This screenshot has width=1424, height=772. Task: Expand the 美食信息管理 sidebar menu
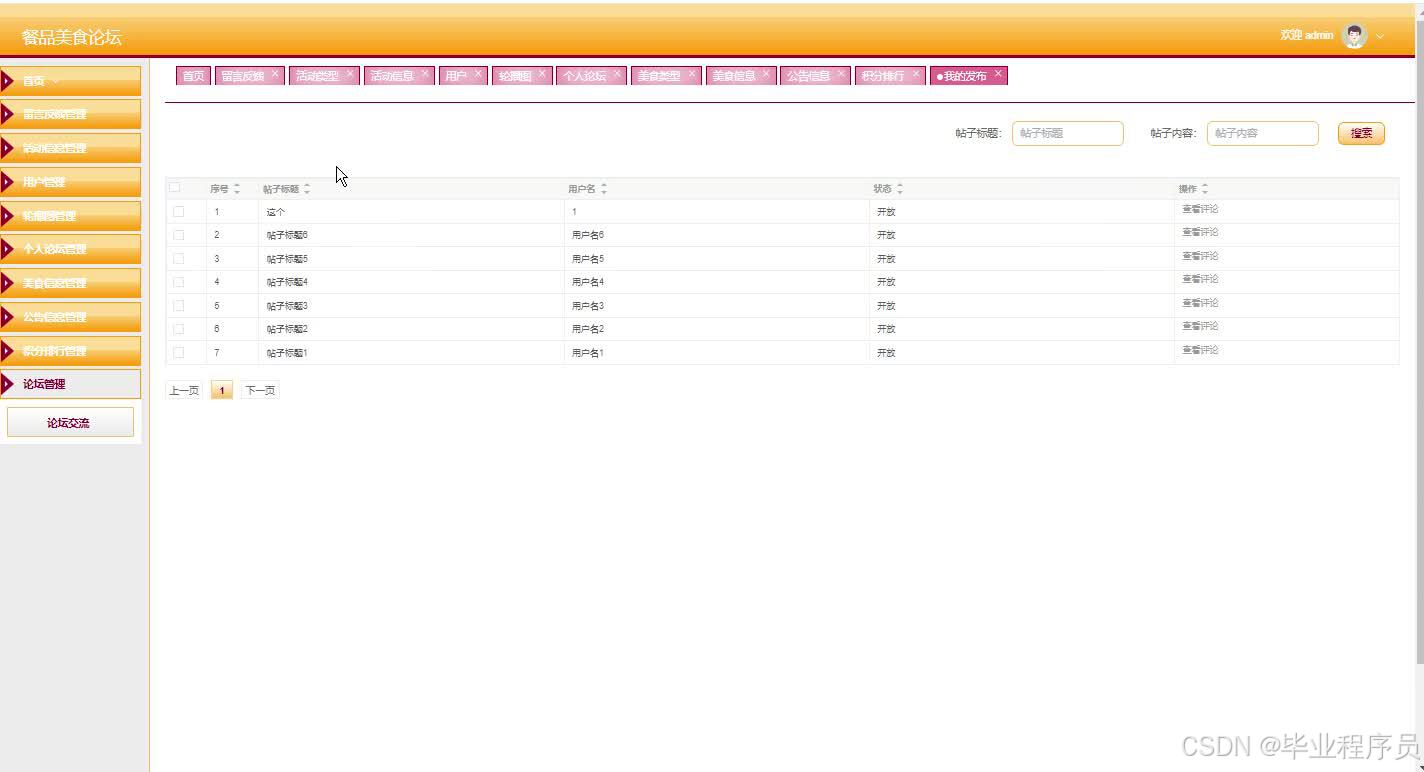70,283
